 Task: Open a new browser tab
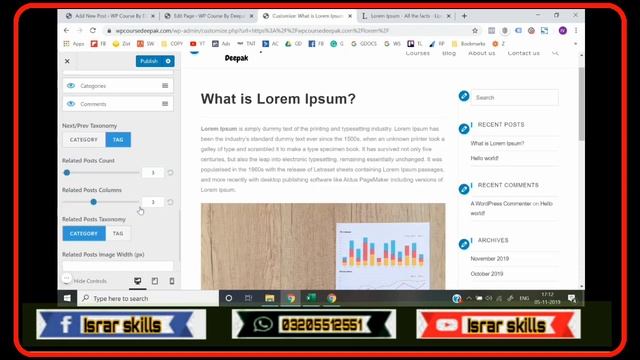point(464,16)
